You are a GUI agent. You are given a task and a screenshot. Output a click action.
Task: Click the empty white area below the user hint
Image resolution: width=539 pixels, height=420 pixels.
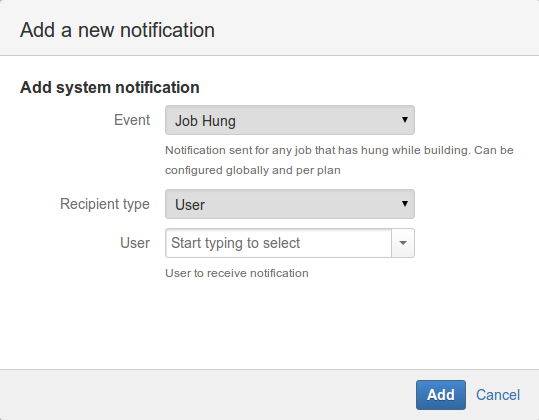click(x=270, y=323)
